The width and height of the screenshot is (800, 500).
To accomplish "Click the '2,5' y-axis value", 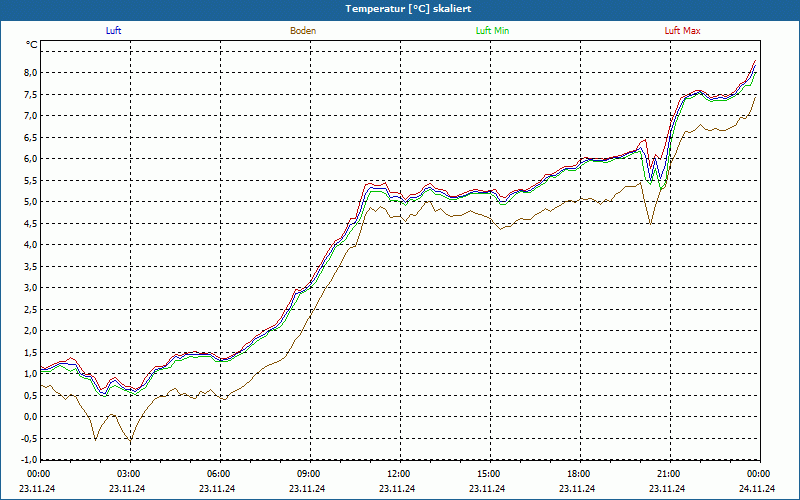I will click(31, 309).
